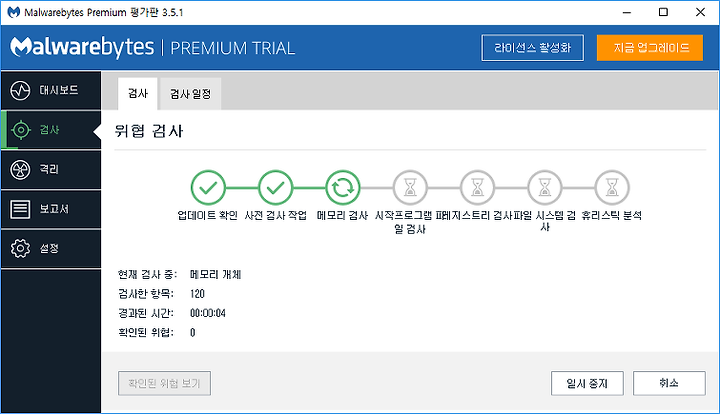Select the 검사 scan target icon

(20, 130)
